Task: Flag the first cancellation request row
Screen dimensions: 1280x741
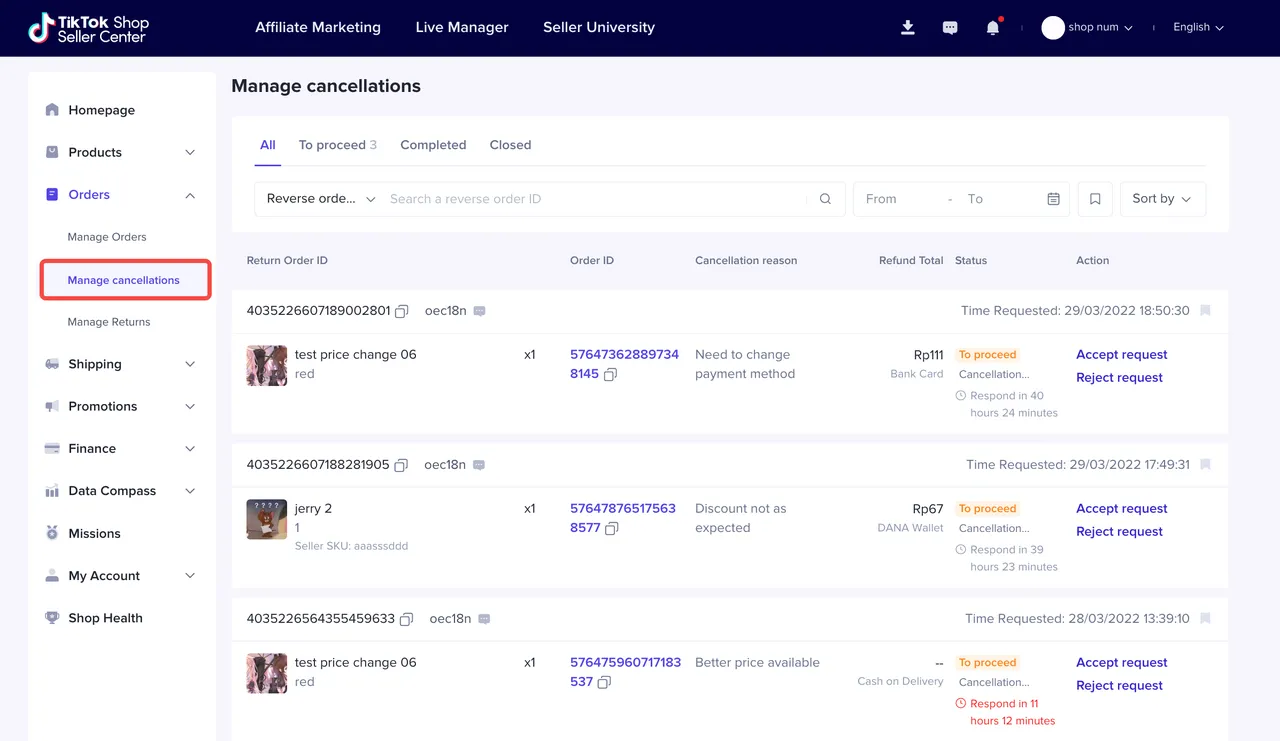Action: [1205, 311]
